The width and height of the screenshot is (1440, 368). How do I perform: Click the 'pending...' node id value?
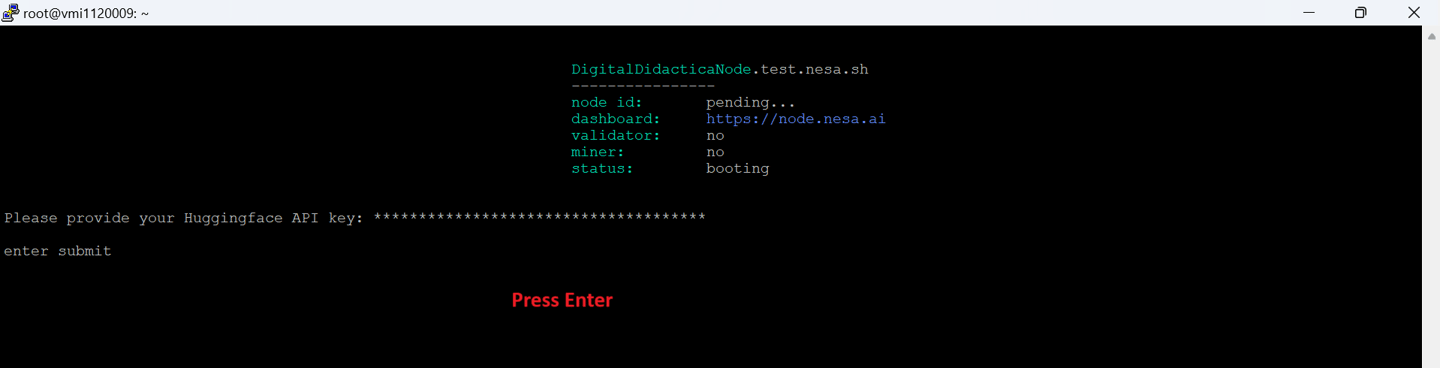pos(750,103)
